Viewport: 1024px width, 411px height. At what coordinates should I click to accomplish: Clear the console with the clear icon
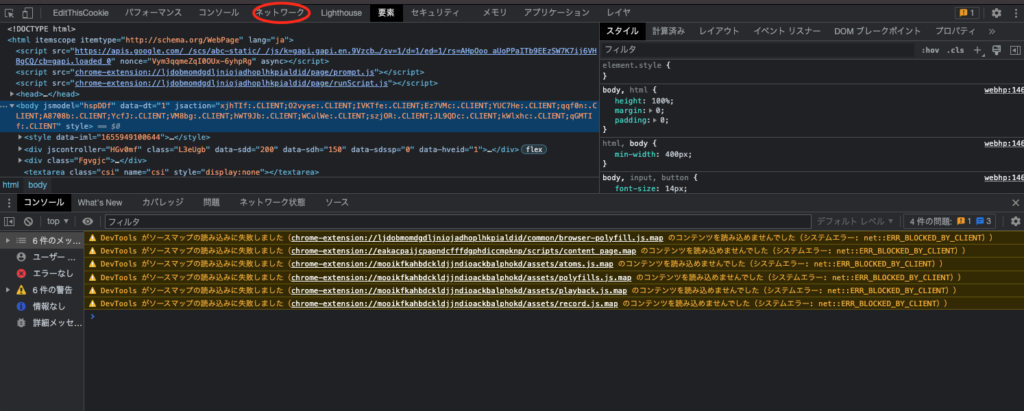coord(30,221)
